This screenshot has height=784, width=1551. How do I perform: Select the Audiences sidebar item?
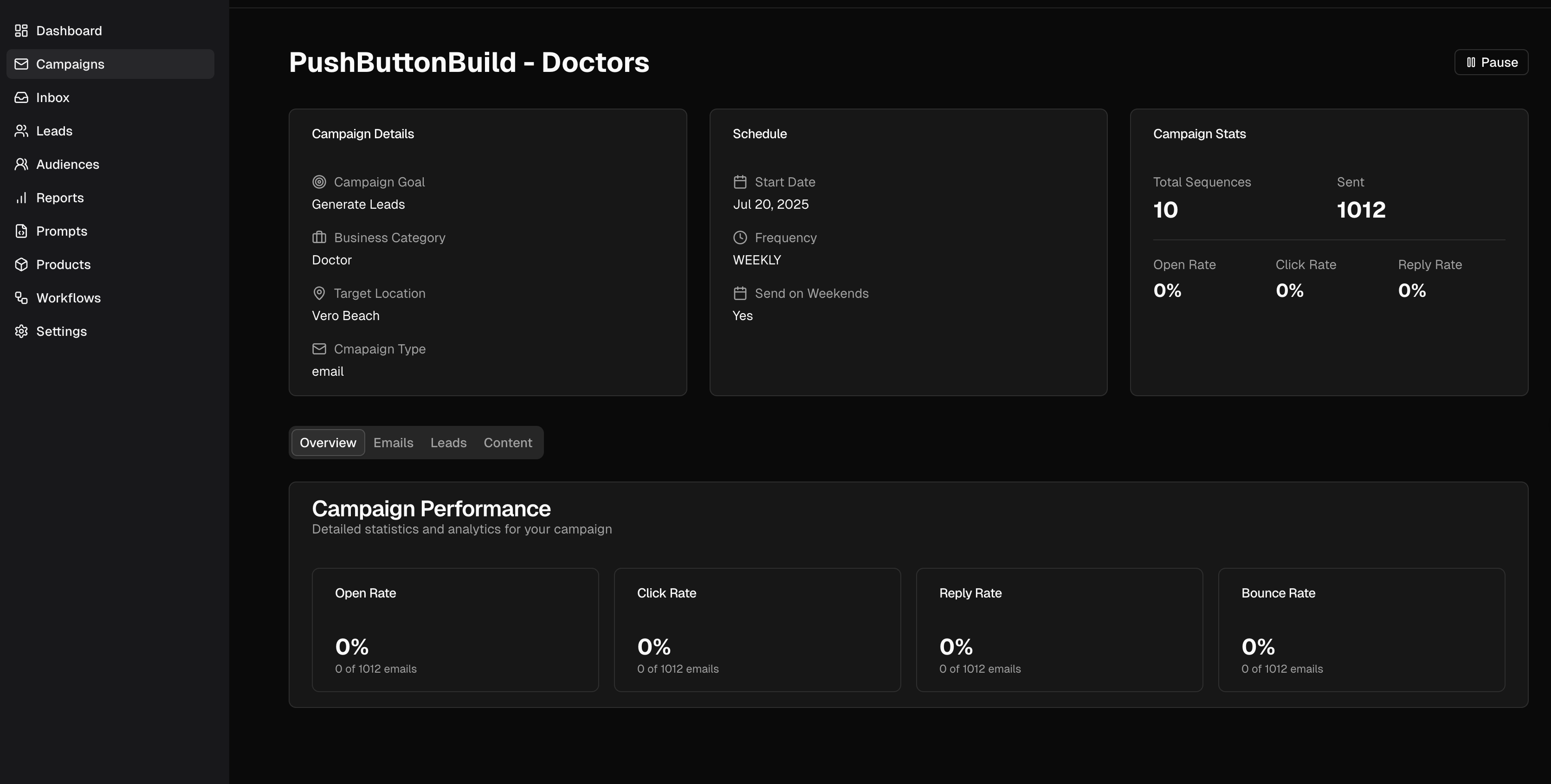pos(110,164)
